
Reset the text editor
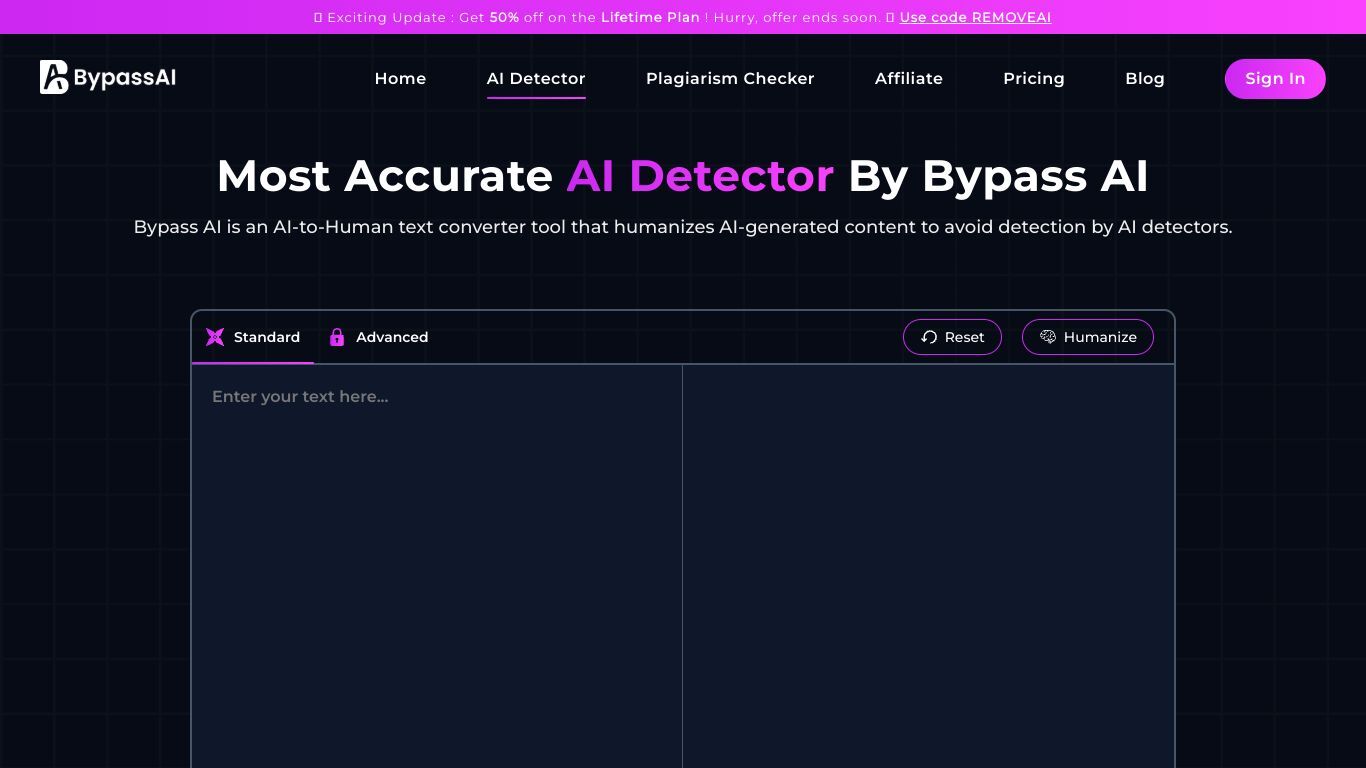click(952, 337)
